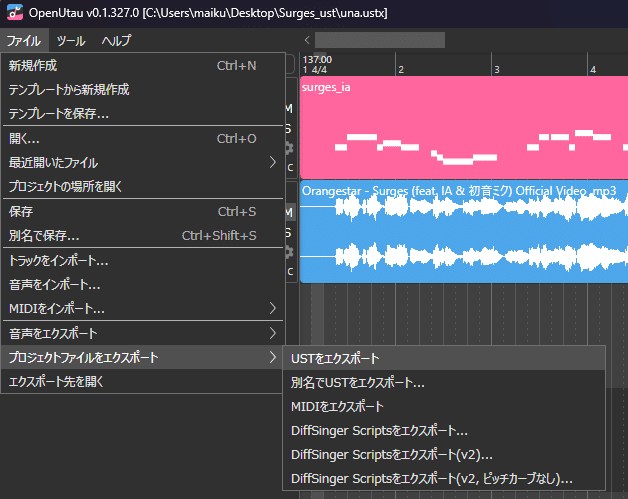Expand the 最近開いたファイル submenu arrow
Image resolution: width=628 pixels, height=499 pixels.
(273, 163)
